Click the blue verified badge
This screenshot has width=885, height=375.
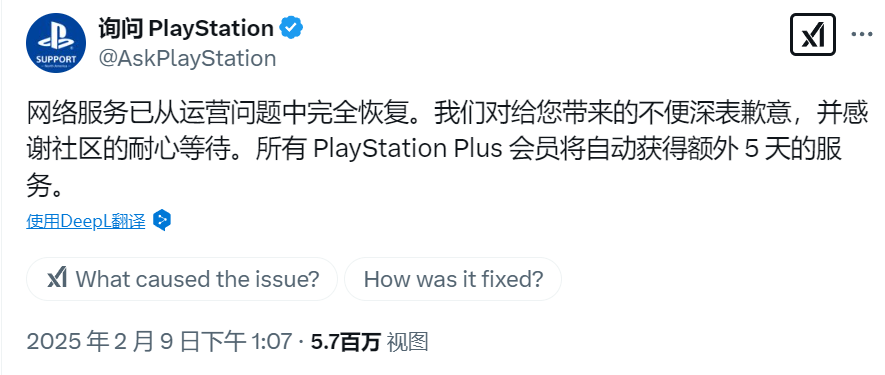coord(291,28)
